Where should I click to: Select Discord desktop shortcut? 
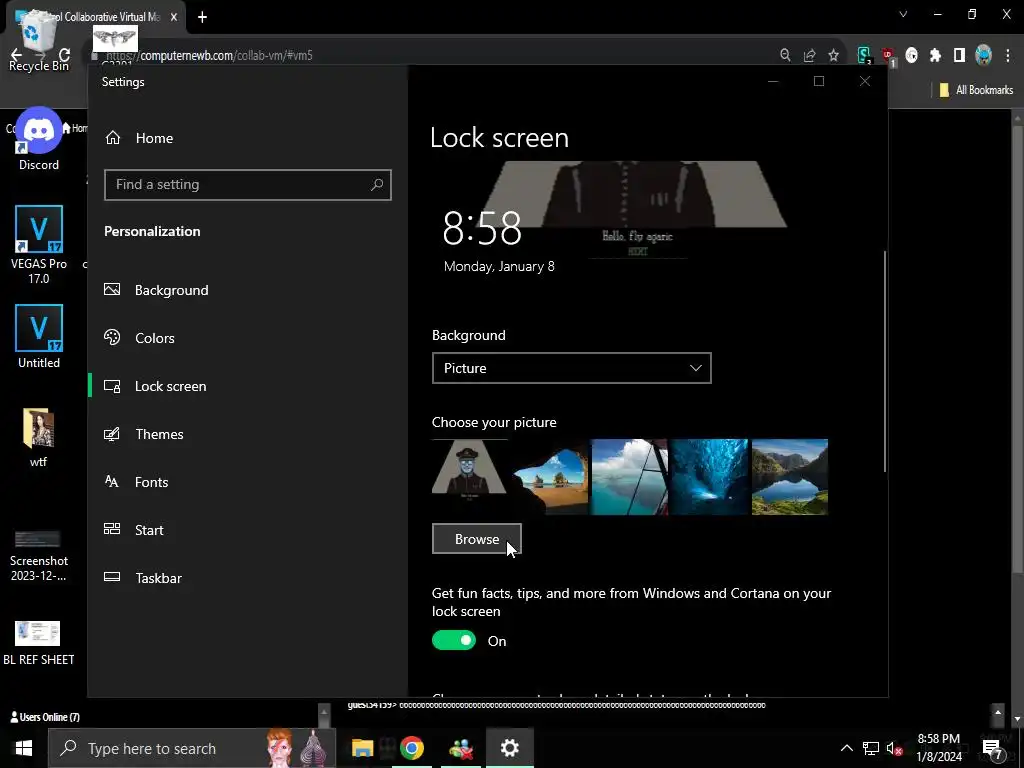[39, 140]
